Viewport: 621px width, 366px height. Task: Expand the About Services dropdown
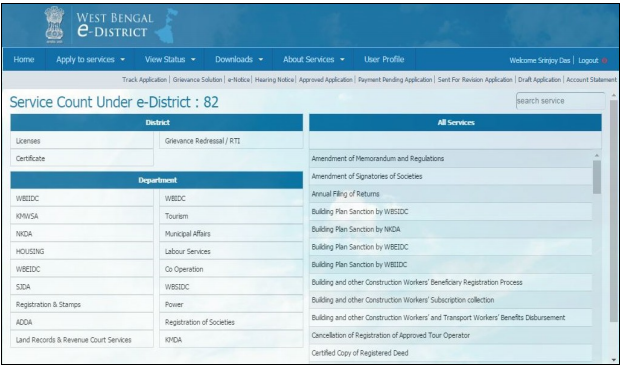click(x=313, y=60)
